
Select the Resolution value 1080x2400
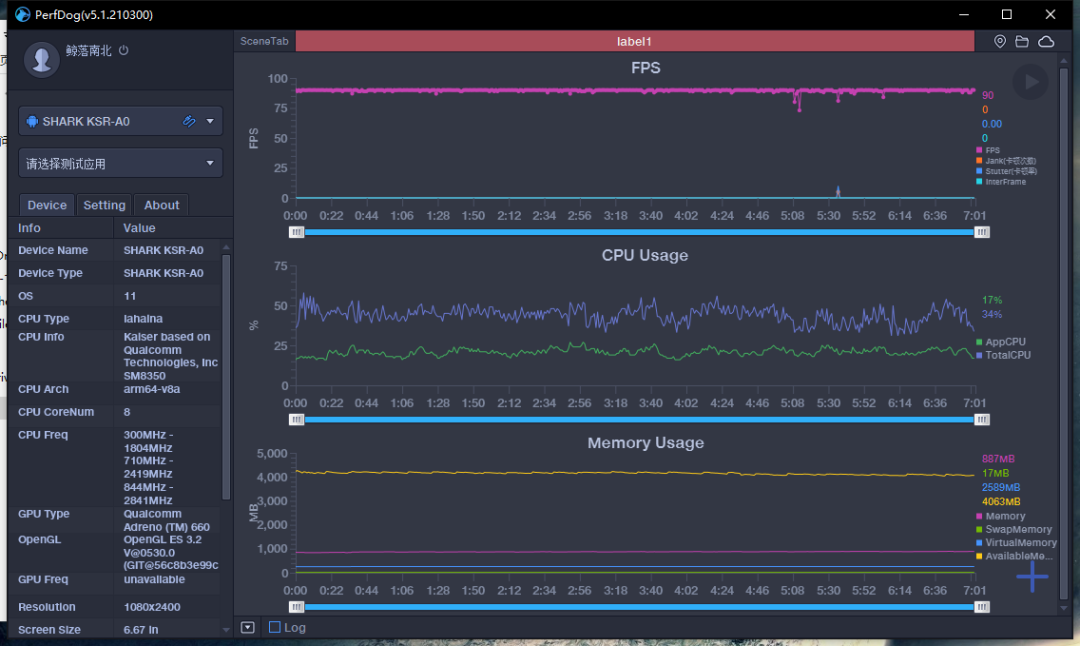[x=152, y=607]
